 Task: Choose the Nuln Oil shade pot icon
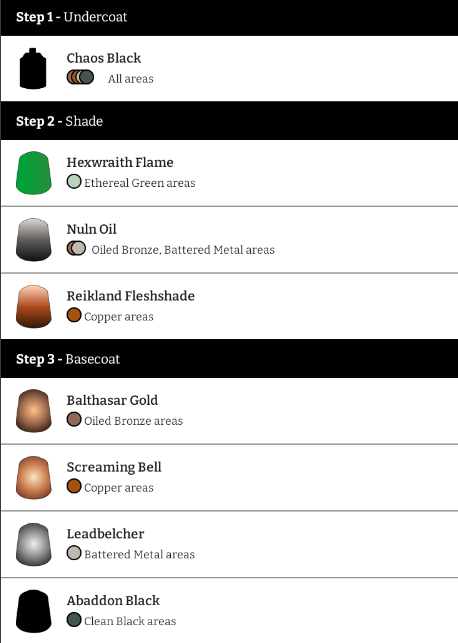point(34,239)
